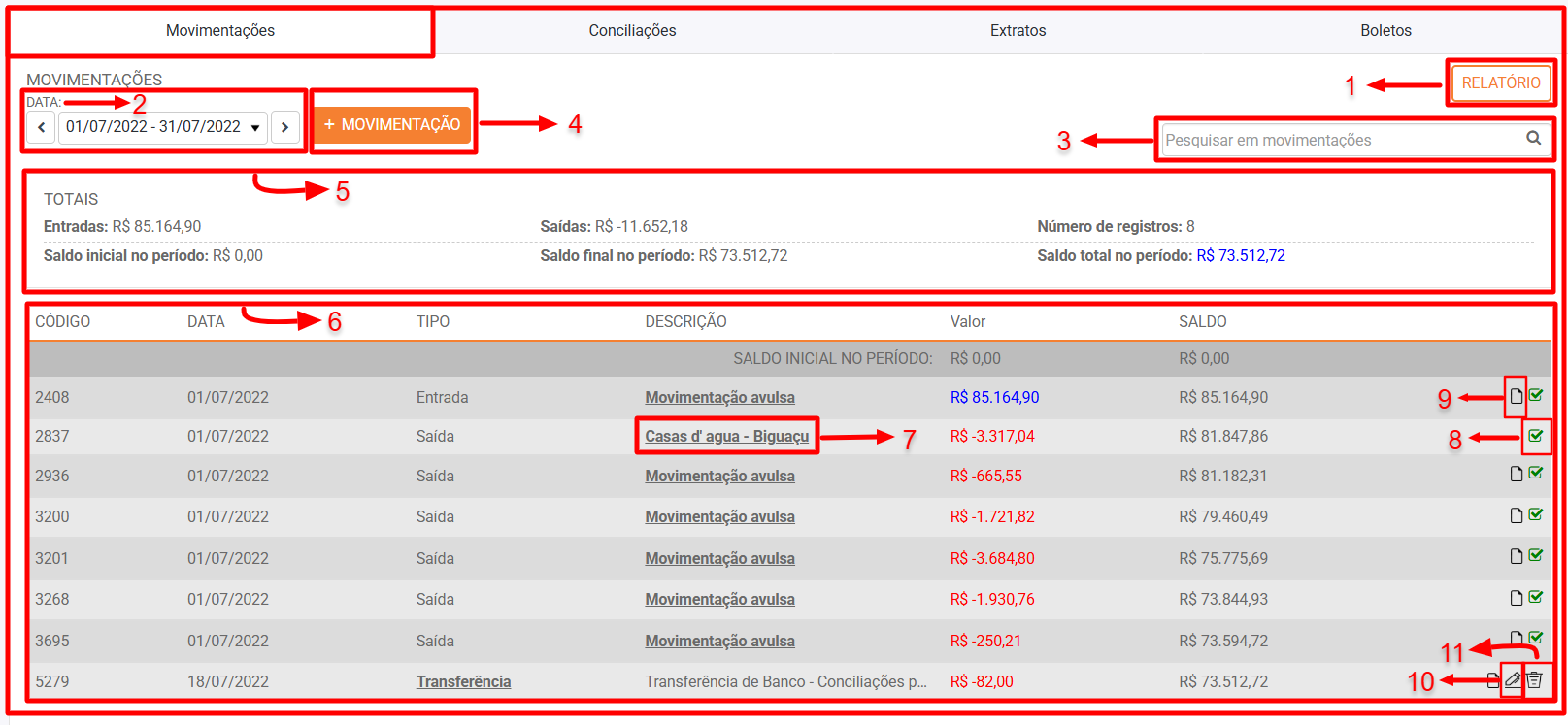Viewport: 1568px width, 725px height.
Task: Click document icon on row 2936
Action: [1516, 475]
